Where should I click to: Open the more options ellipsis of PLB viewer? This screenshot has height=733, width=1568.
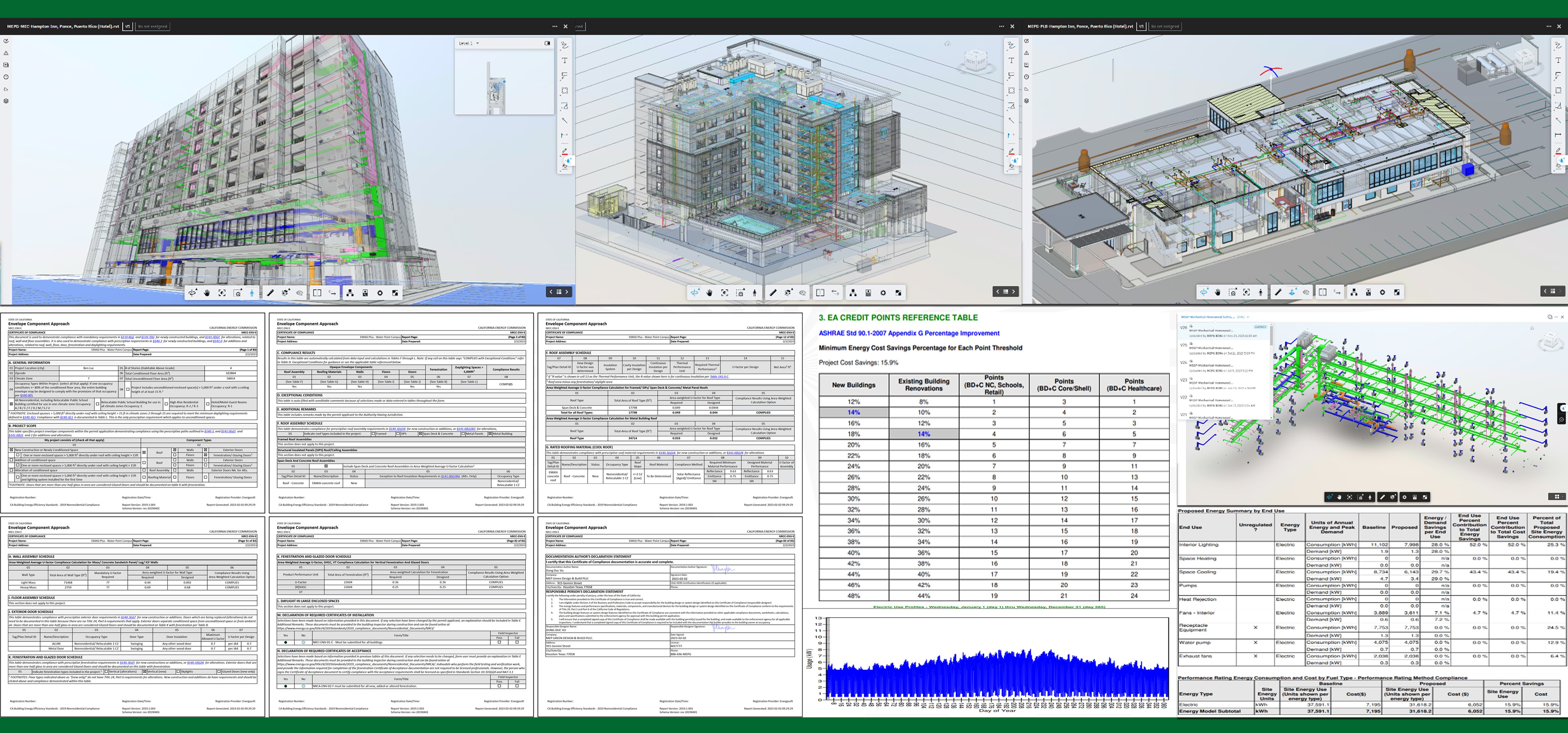[x=1549, y=26]
